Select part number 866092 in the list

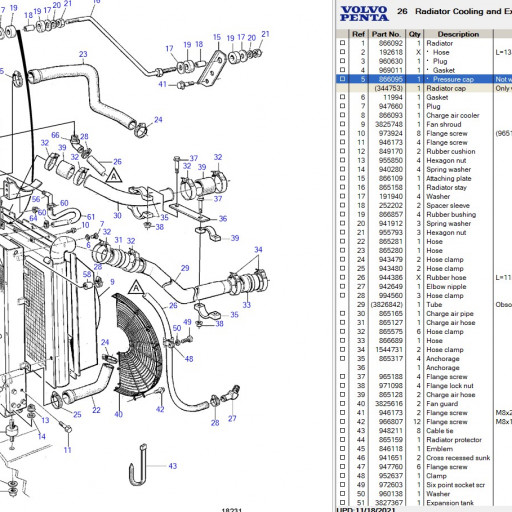point(391,43)
